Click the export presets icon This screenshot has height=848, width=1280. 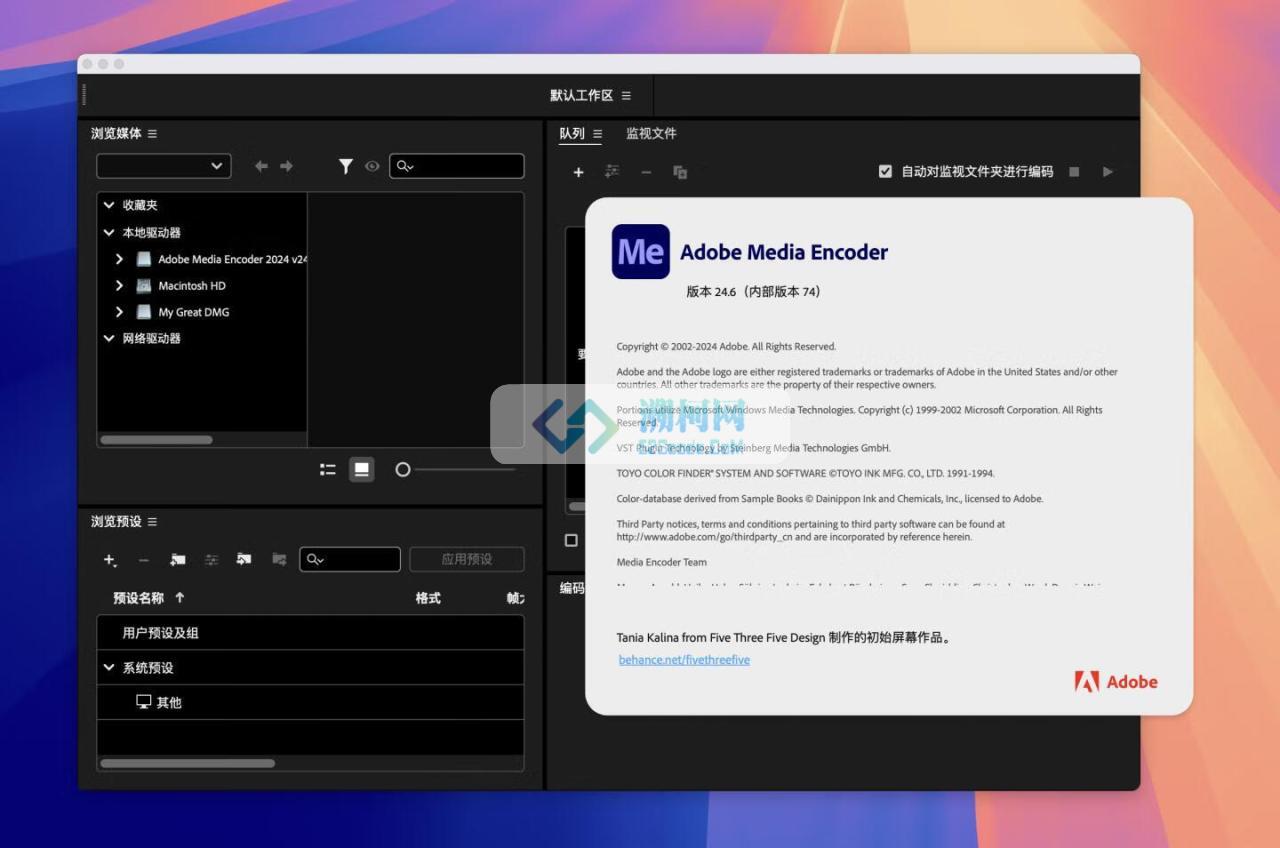(x=279, y=560)
